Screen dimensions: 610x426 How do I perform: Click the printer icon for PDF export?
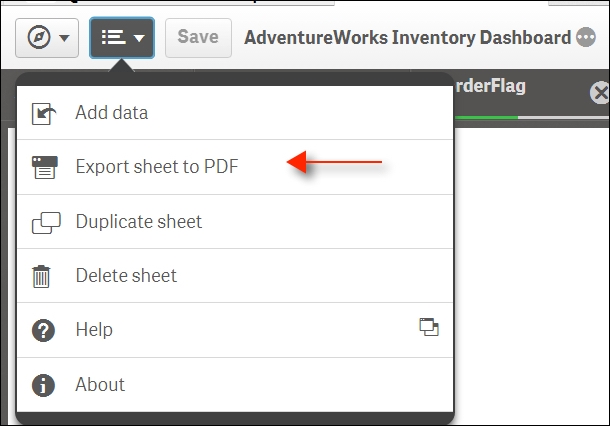pos(45,167)
